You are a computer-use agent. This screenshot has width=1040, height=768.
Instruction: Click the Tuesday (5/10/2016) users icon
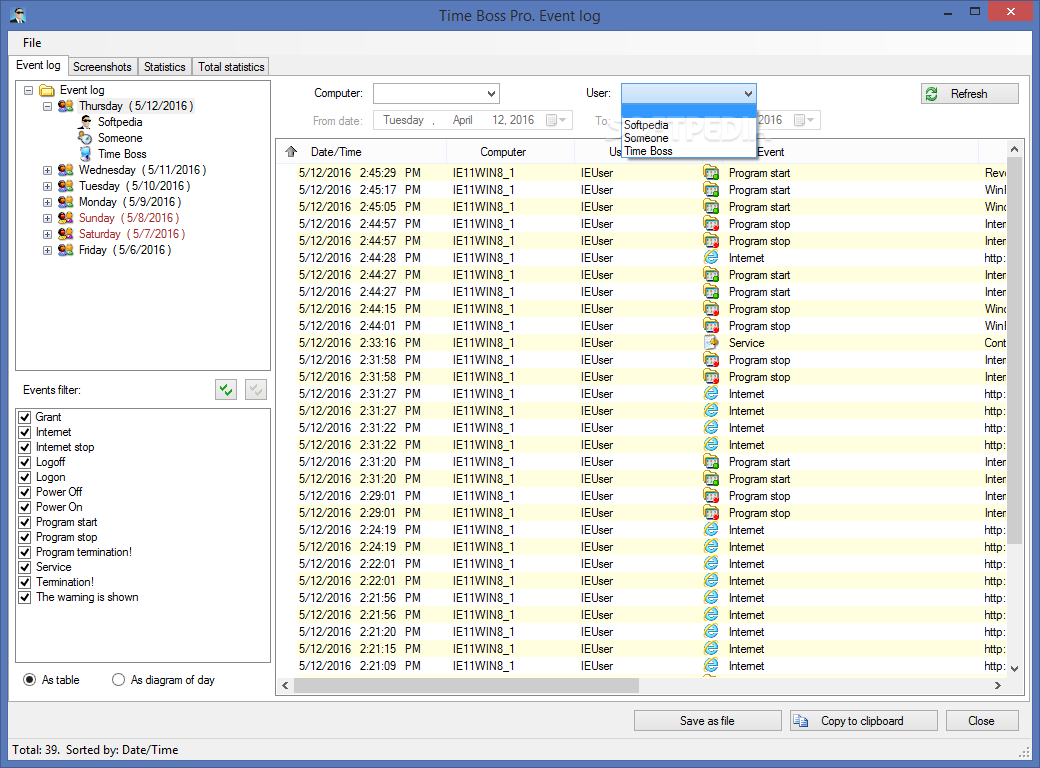click(66, 186)
